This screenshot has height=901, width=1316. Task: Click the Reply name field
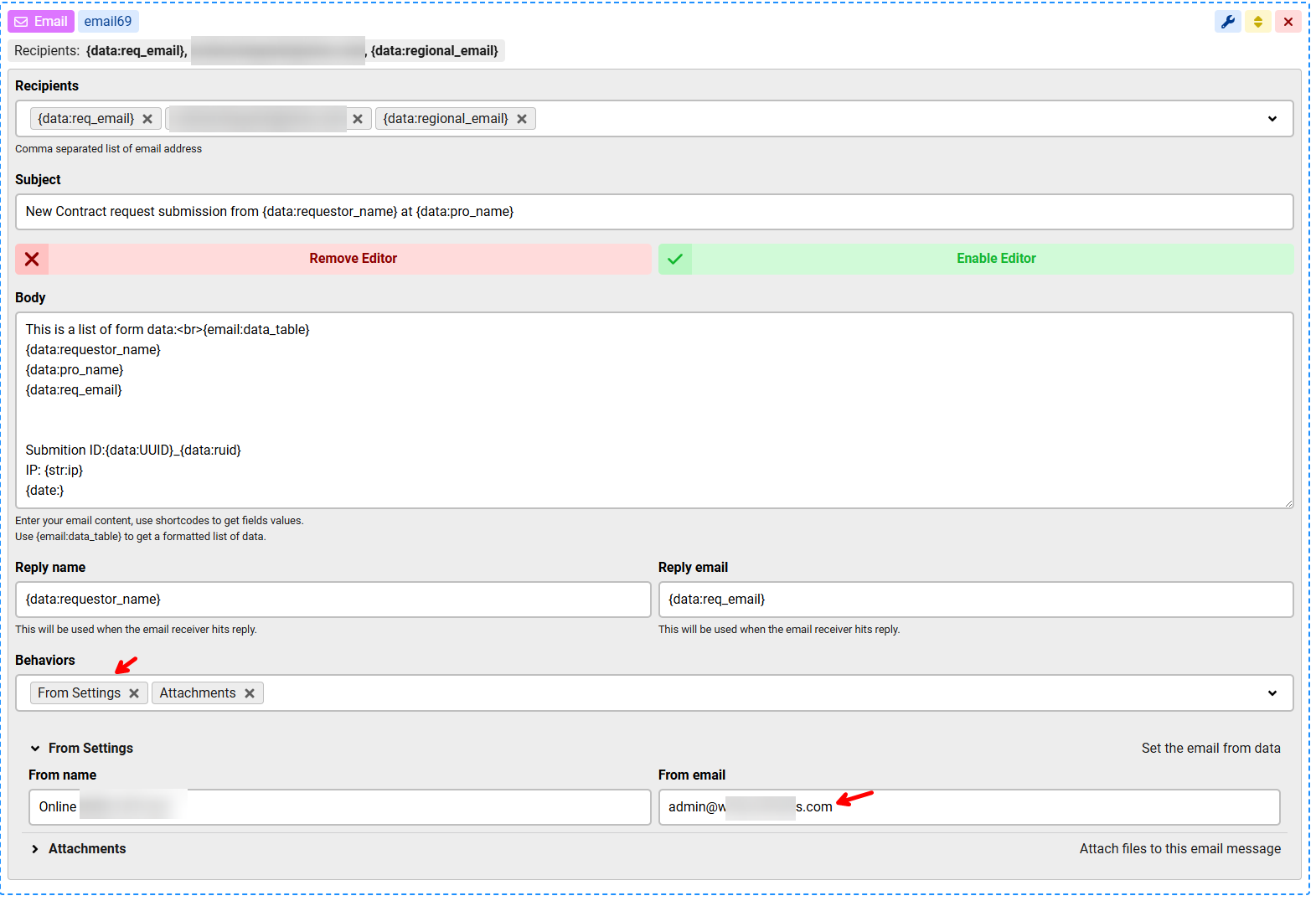pos(333,600)
